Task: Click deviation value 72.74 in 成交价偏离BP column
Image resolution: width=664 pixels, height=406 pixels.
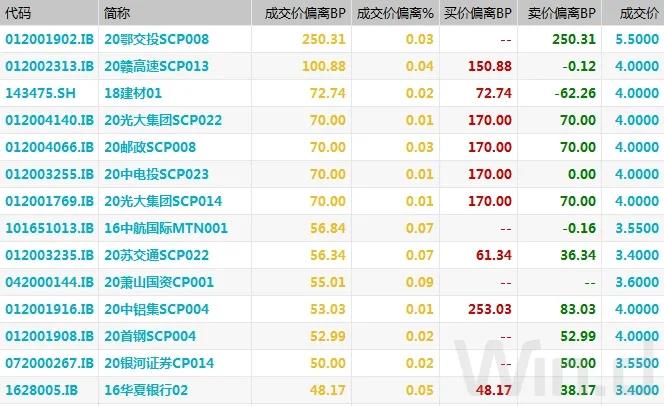Action: [x=327, y=93]
